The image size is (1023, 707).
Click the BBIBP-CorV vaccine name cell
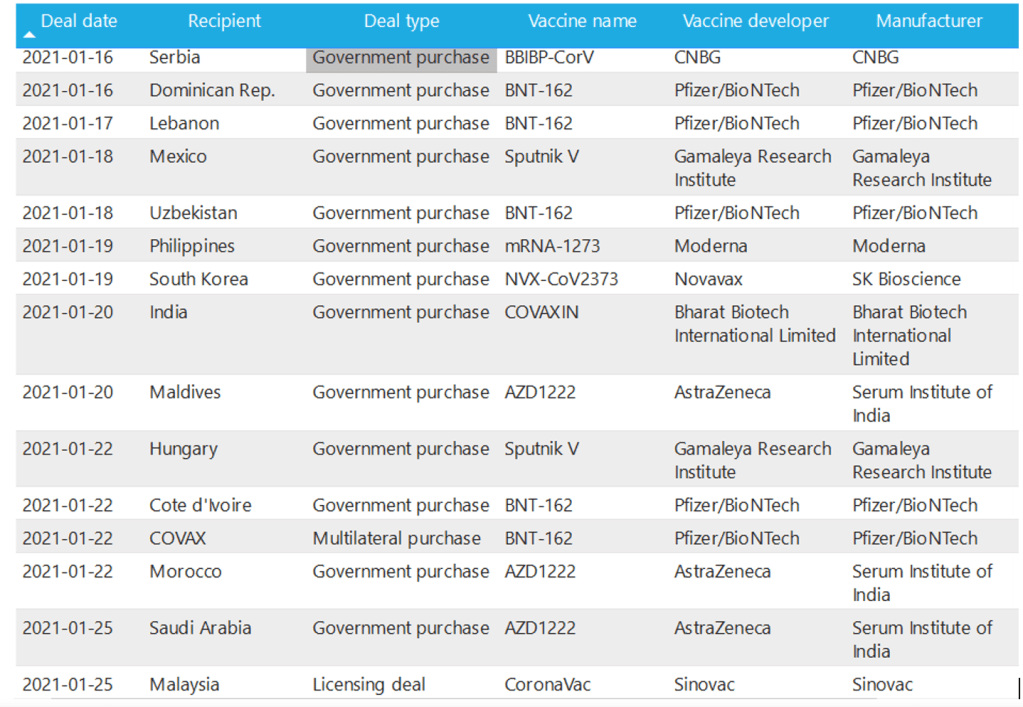click(x=549, y=58)
